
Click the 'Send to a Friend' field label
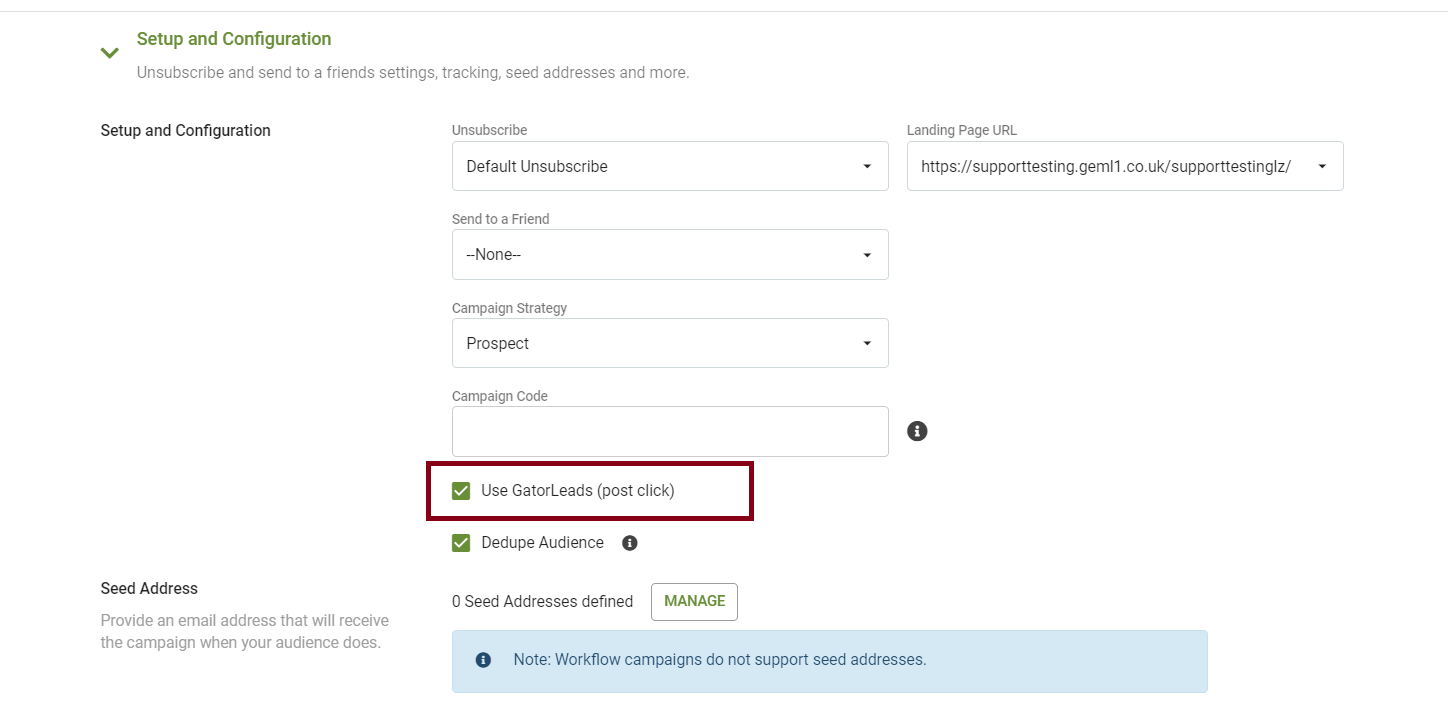point(501,219)
